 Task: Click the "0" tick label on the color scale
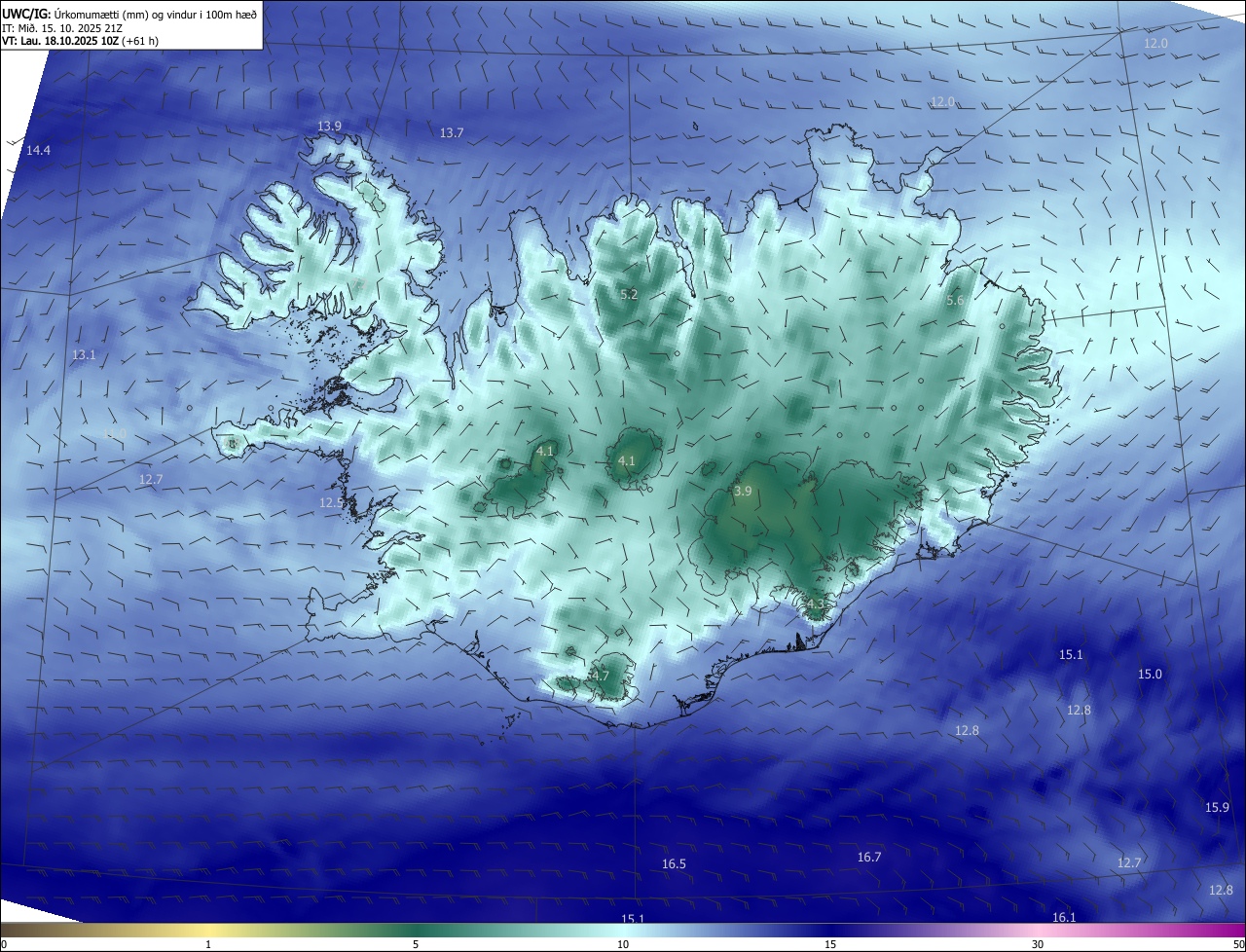(x=4, y=944)
